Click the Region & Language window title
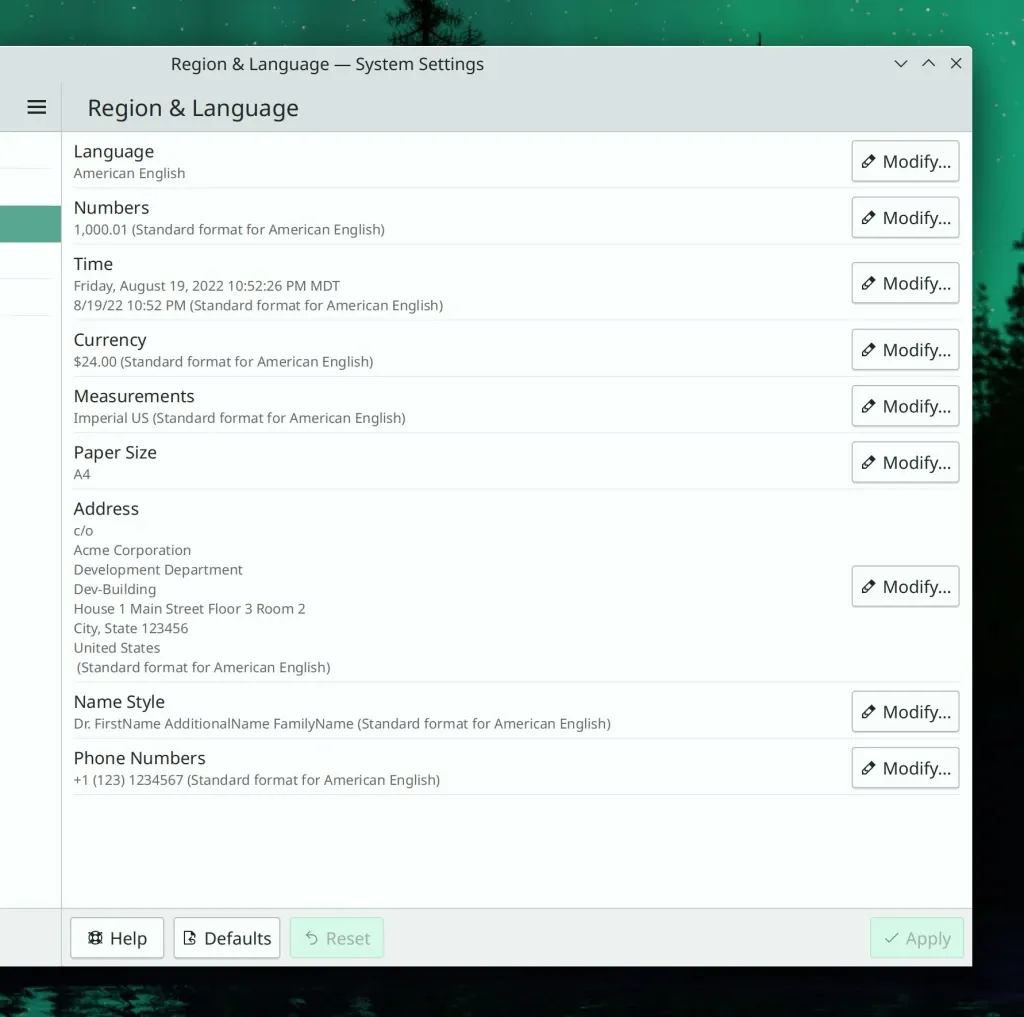 327,63
